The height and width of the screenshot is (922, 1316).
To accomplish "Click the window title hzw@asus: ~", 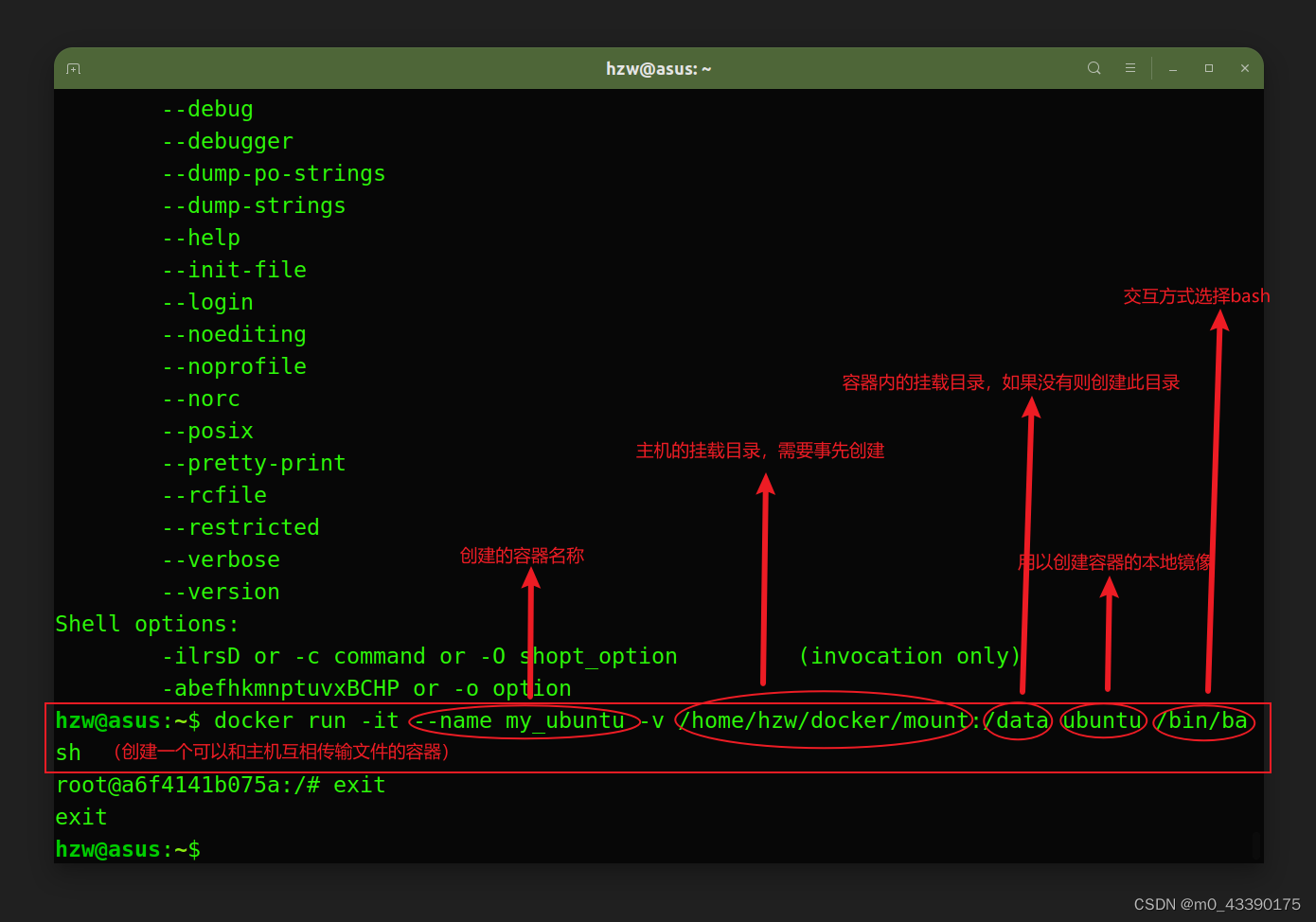I will point(658,68).
